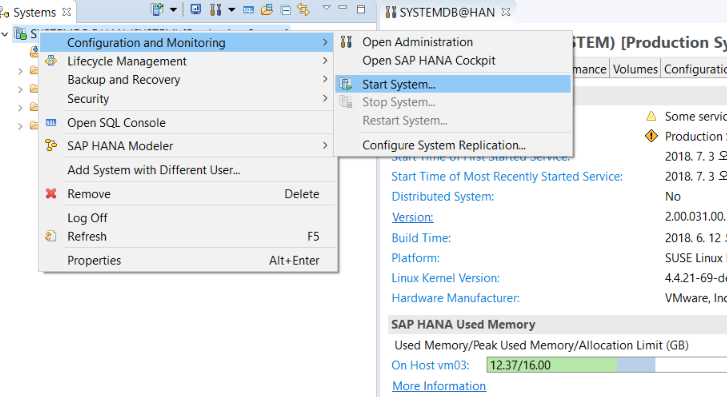Viewport: 727px width, 397px height.
Task: Click the Hardware Manufacturer label
Action: click(x=456, y=298)
